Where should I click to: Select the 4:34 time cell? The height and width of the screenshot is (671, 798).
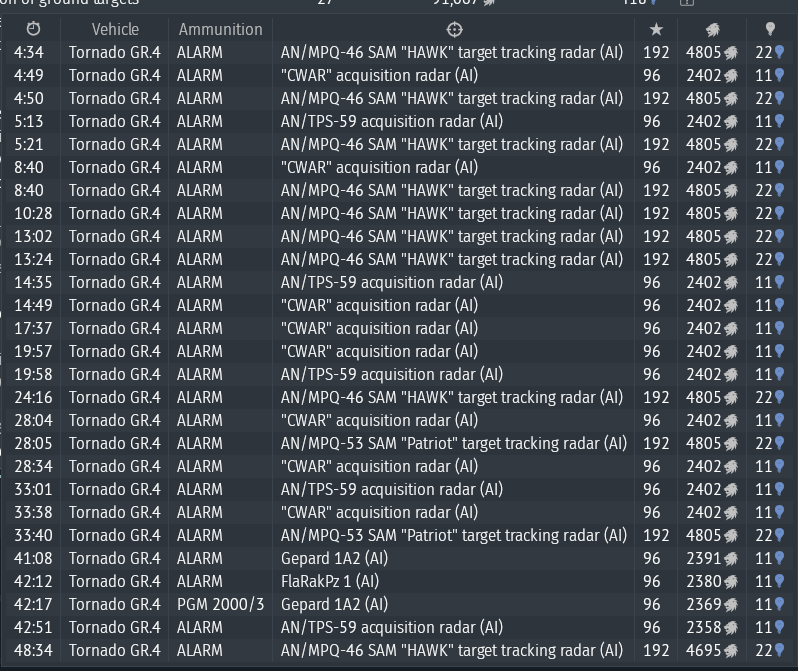(x=29, y=52)
